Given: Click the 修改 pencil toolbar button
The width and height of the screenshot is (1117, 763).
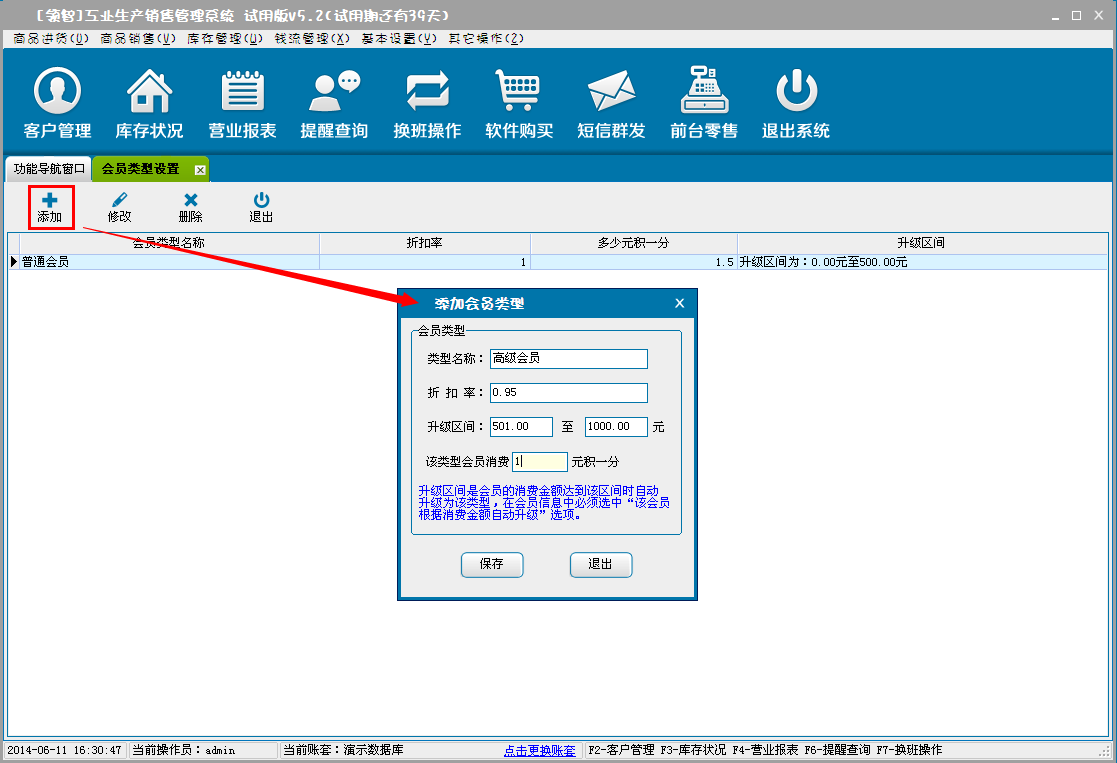Looking at the screenshot, I should (120, 208).
